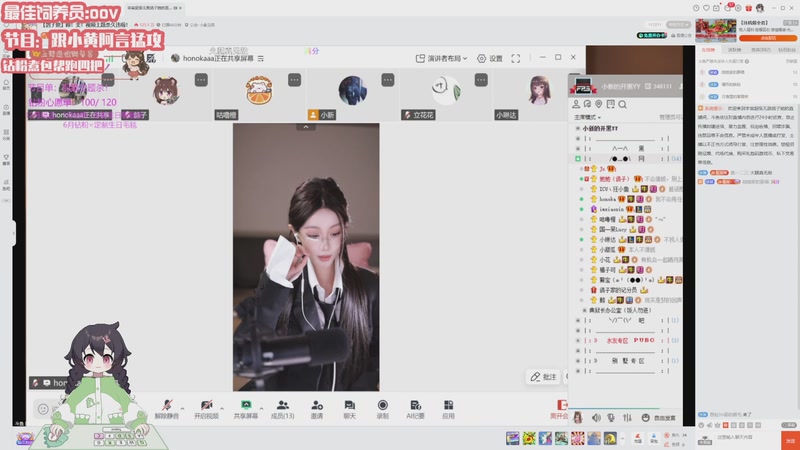This screenshot has width=800, height=450.
Task: Open the meeting Chat panel
Action: [x=349, y=409]
